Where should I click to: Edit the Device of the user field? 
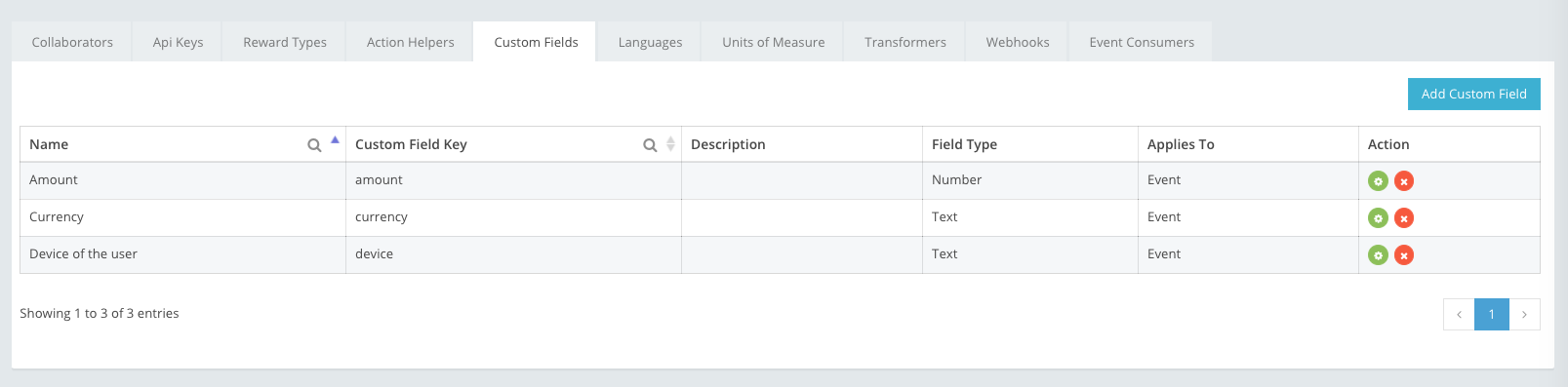click(1378, 255)
